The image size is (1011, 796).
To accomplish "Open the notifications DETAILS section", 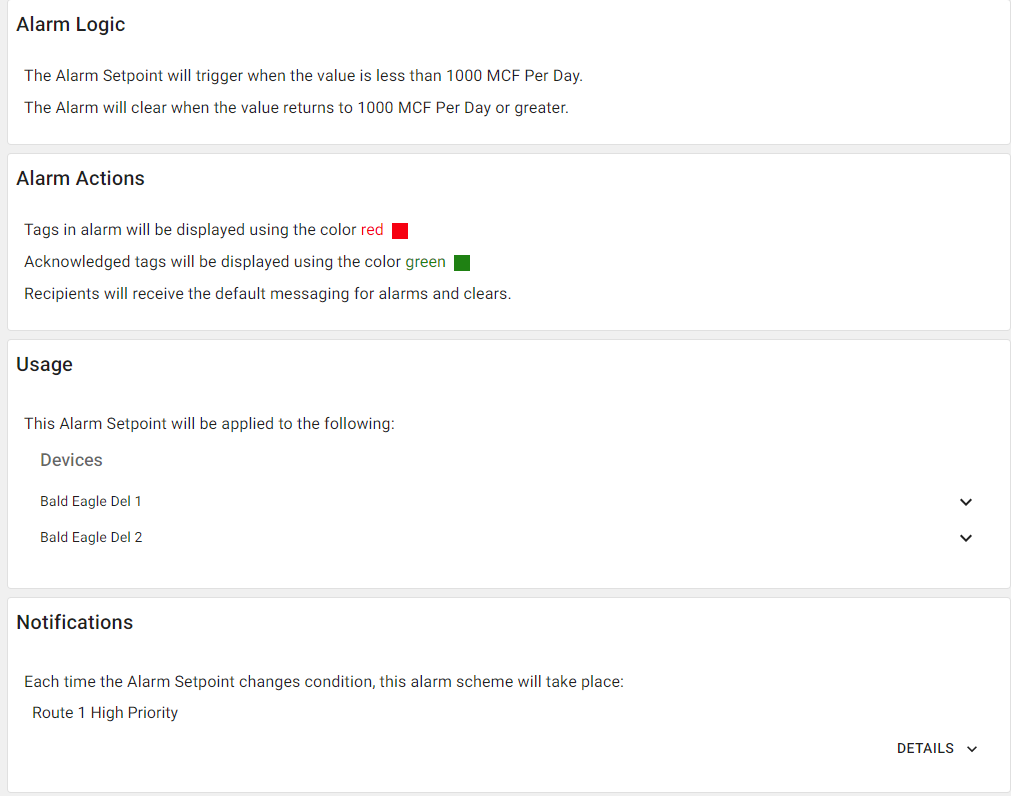I will tap(936, 748).
